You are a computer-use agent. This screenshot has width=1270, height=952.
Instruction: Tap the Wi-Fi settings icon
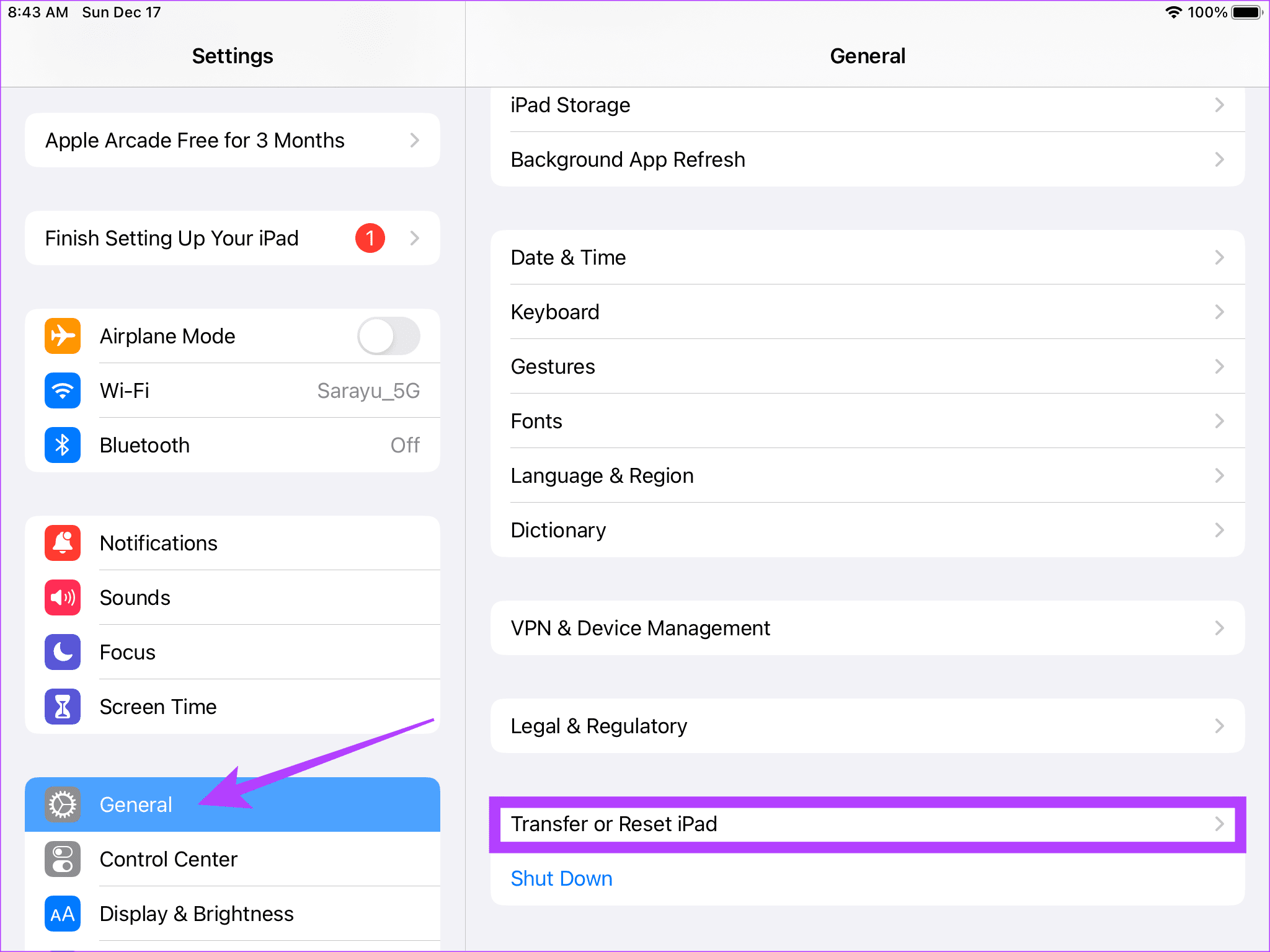point(62,390)
